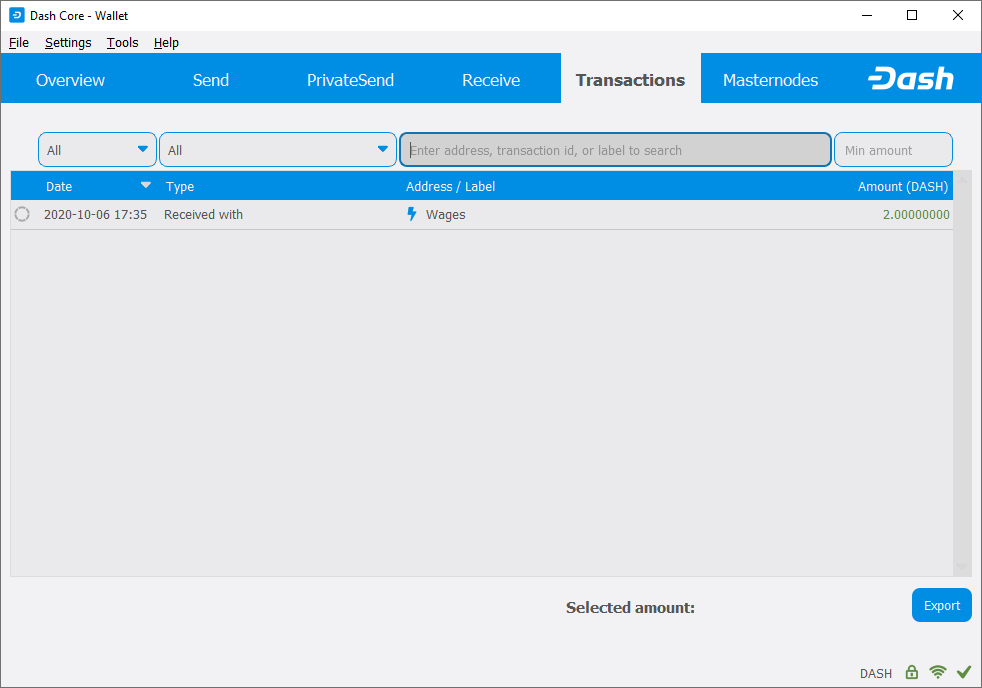Open the transaction type filter dropdown
Image resolution: width=982 pixels, height=688 pixels.
[277, 150]
